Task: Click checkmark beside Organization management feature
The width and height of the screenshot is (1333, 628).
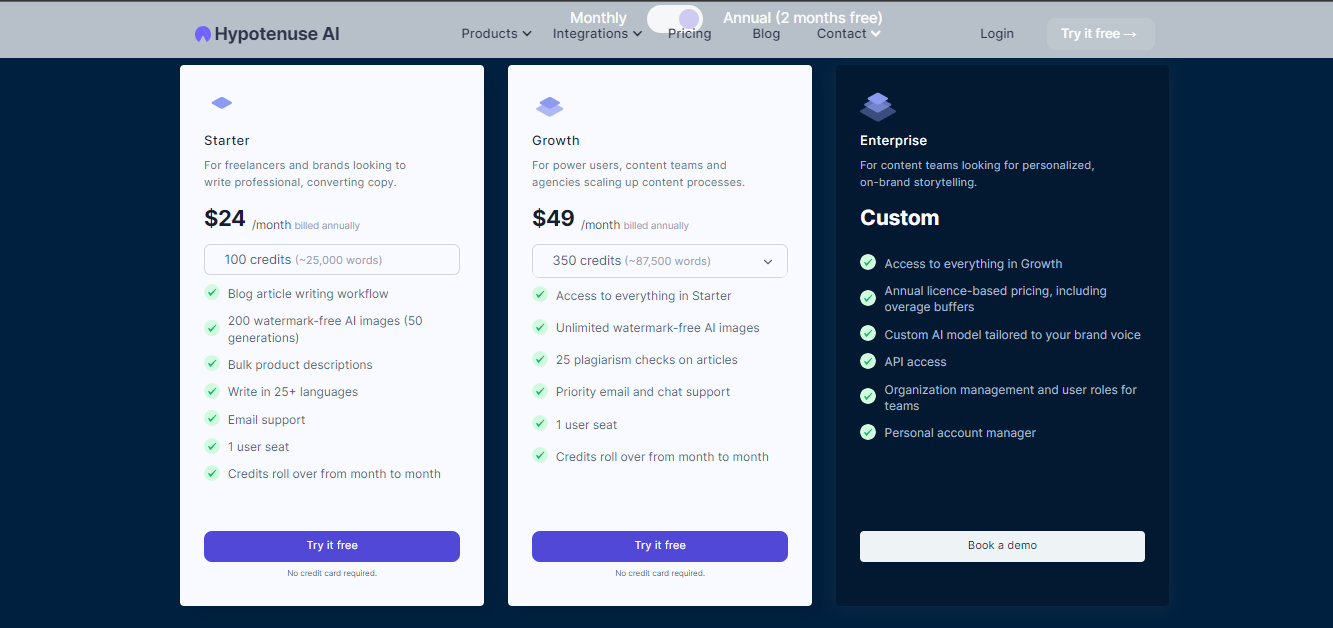Action: pyautogui.click(x=868, y=396)
